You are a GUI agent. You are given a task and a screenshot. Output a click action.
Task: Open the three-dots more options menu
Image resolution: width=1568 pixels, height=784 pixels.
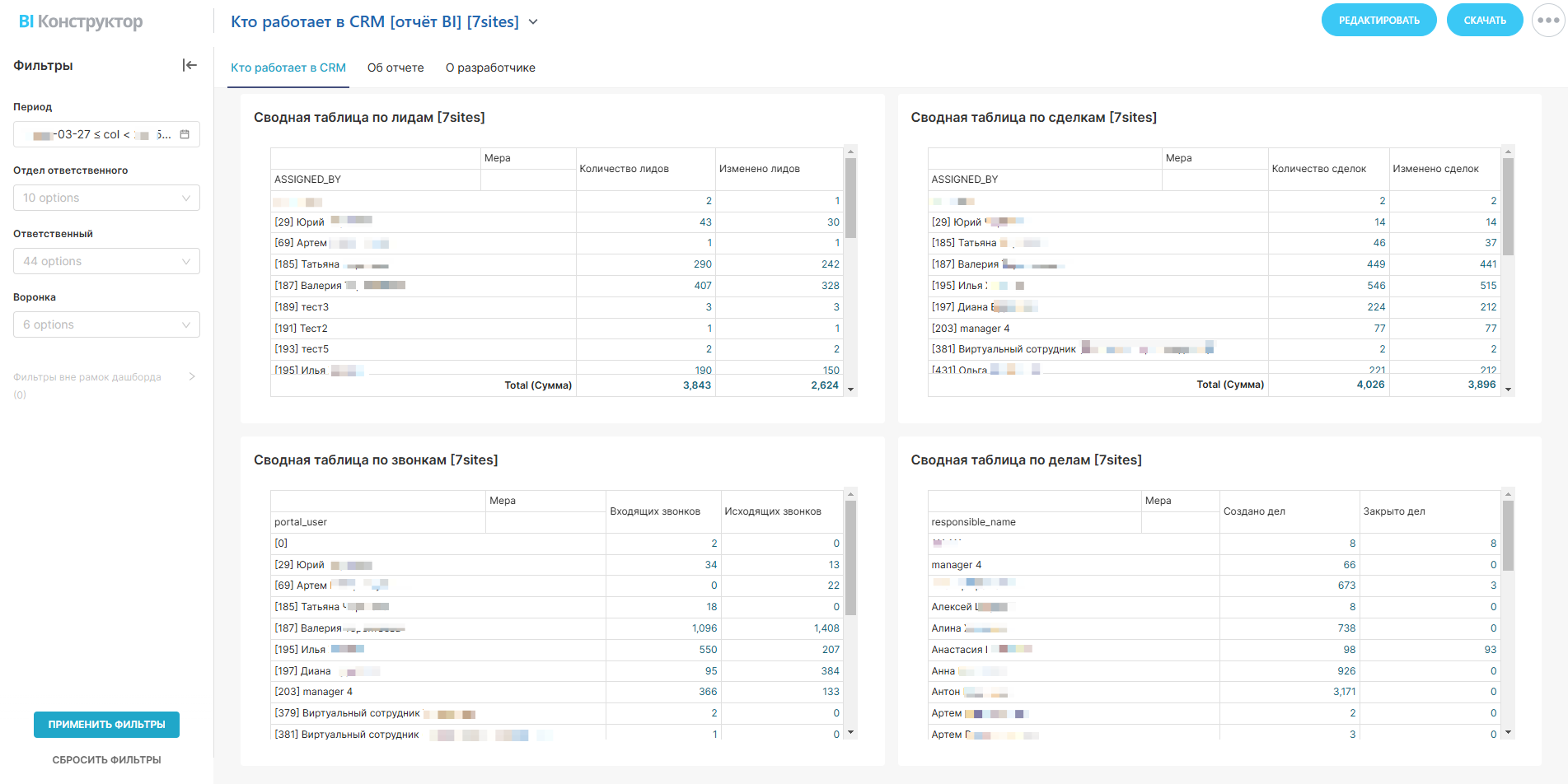(1547, 21)
